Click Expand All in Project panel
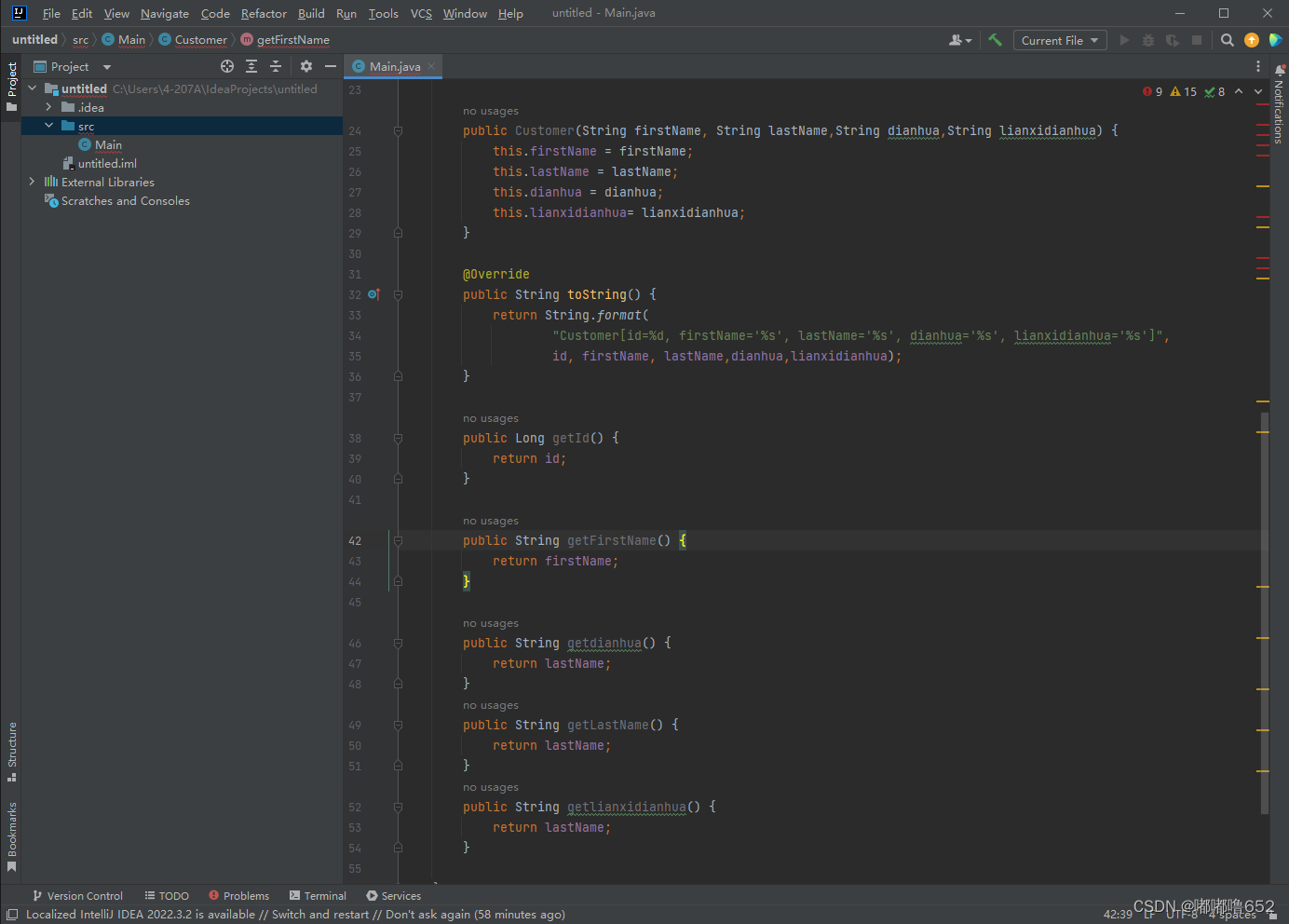The width and height of the screenshot is (1289, 924). (x=251, y=66)
